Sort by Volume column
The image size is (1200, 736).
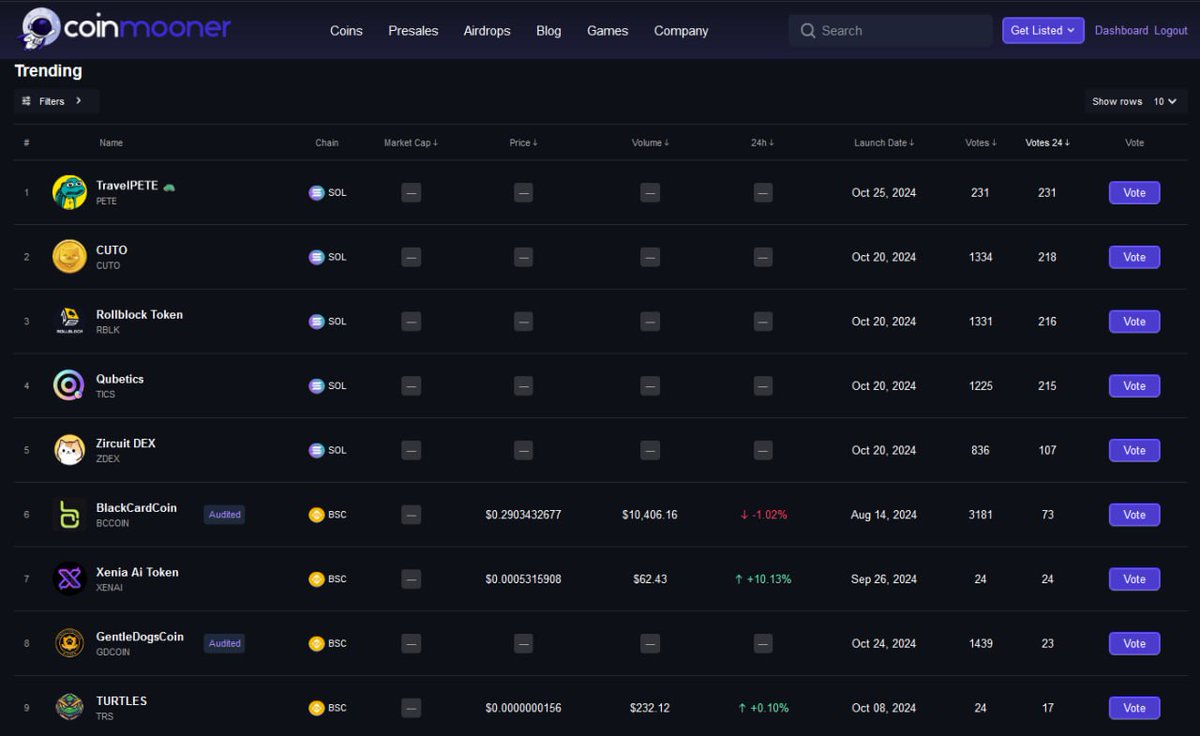(650, 143)
